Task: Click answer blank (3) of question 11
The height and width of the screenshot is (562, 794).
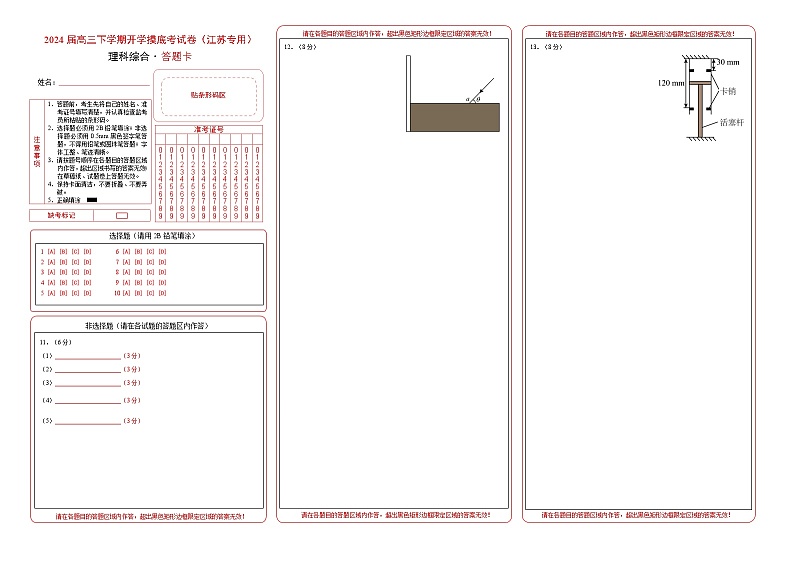Action: pos(88,384)
